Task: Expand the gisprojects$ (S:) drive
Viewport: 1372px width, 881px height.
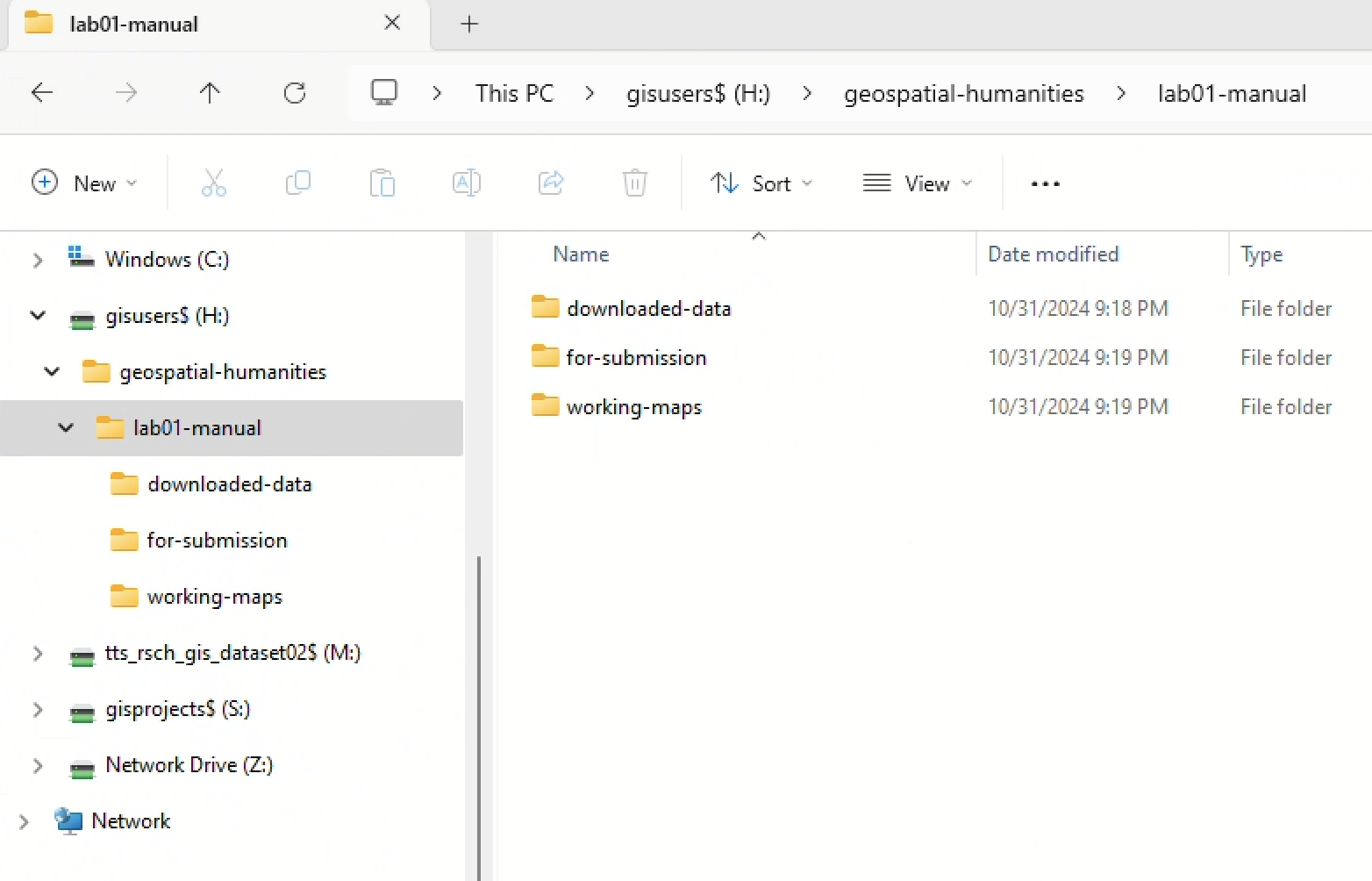Action: pos(38,709)
